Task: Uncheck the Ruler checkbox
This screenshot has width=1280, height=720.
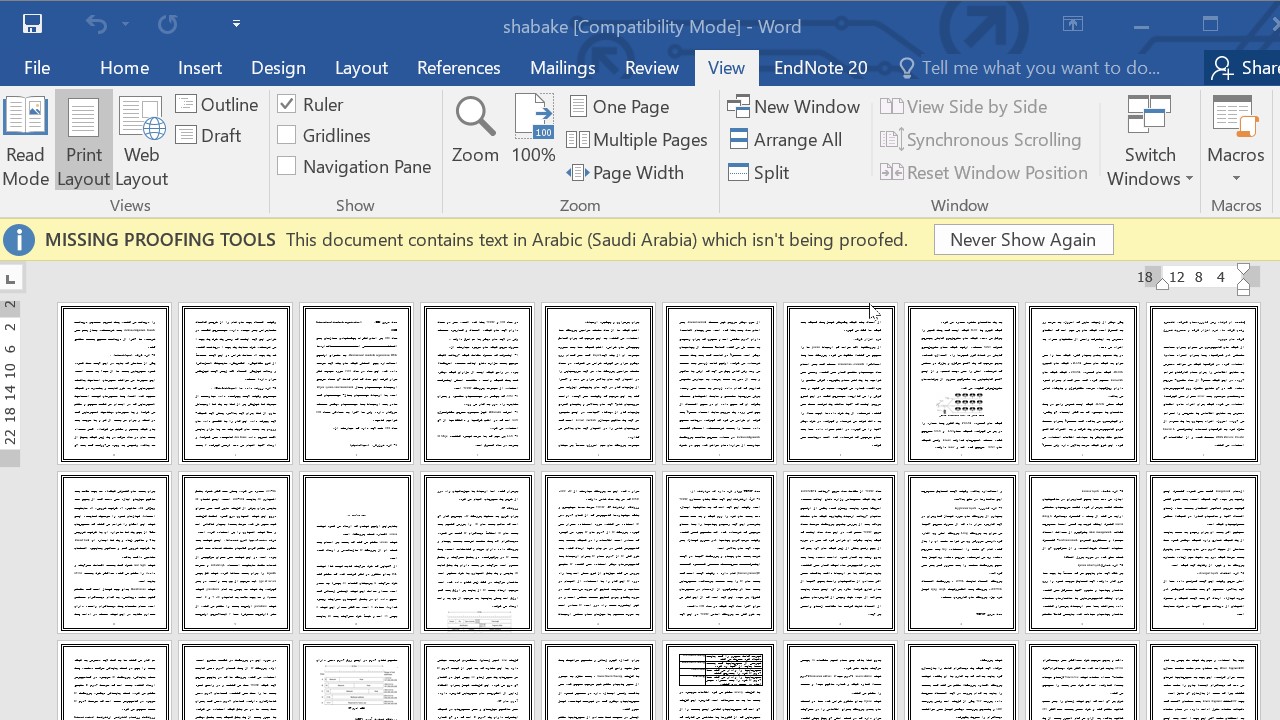Action: 287,104
